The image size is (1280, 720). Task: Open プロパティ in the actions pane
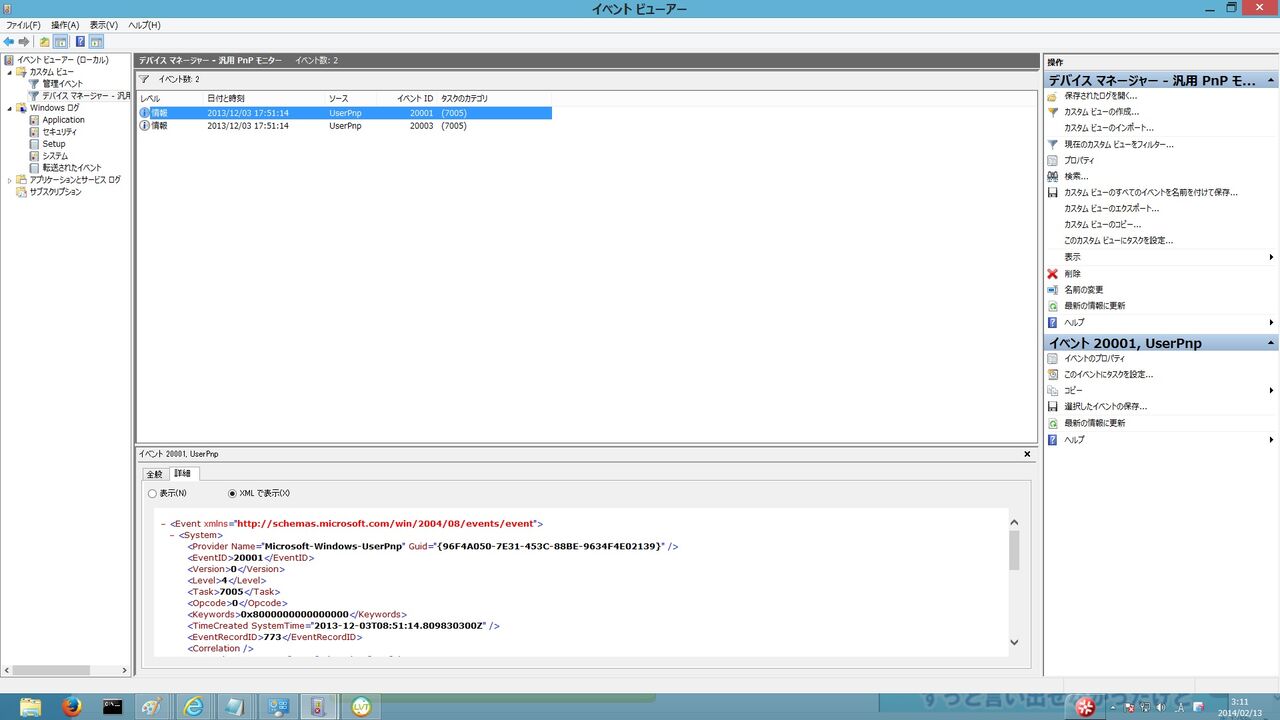click(1079, 160)
